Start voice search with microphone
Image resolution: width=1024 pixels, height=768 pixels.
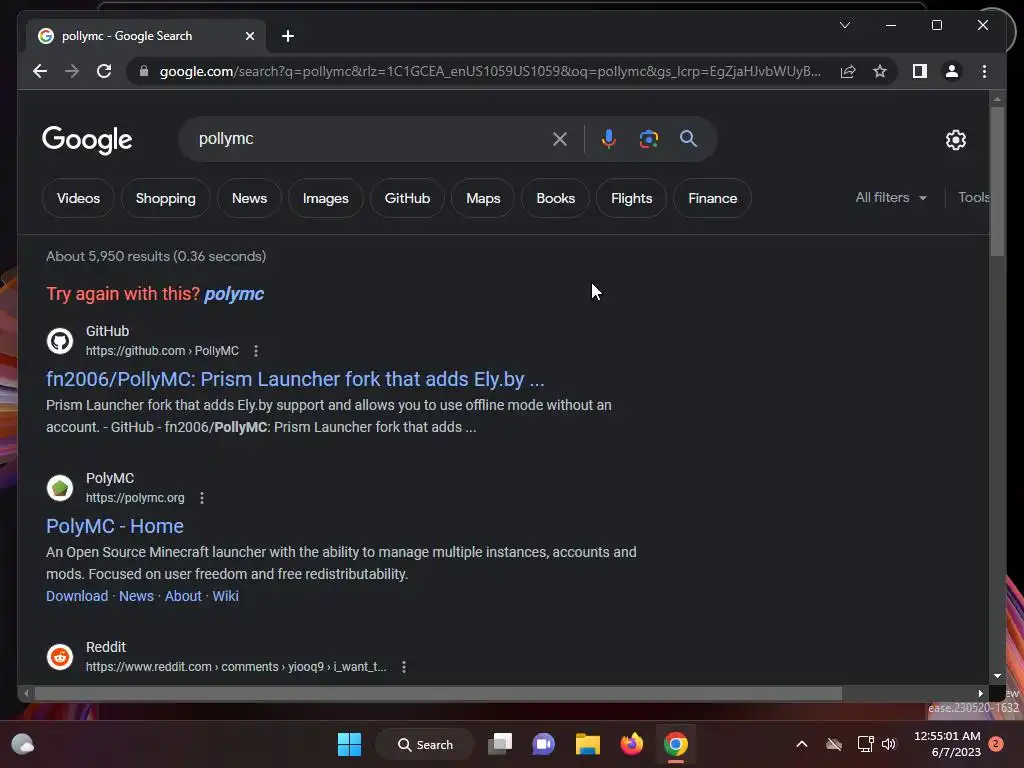coord(609,138)
